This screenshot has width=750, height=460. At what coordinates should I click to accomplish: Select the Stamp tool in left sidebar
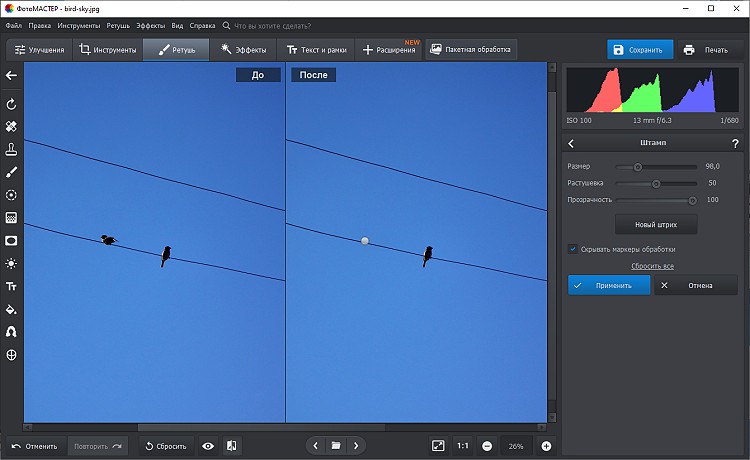point(11,149)
